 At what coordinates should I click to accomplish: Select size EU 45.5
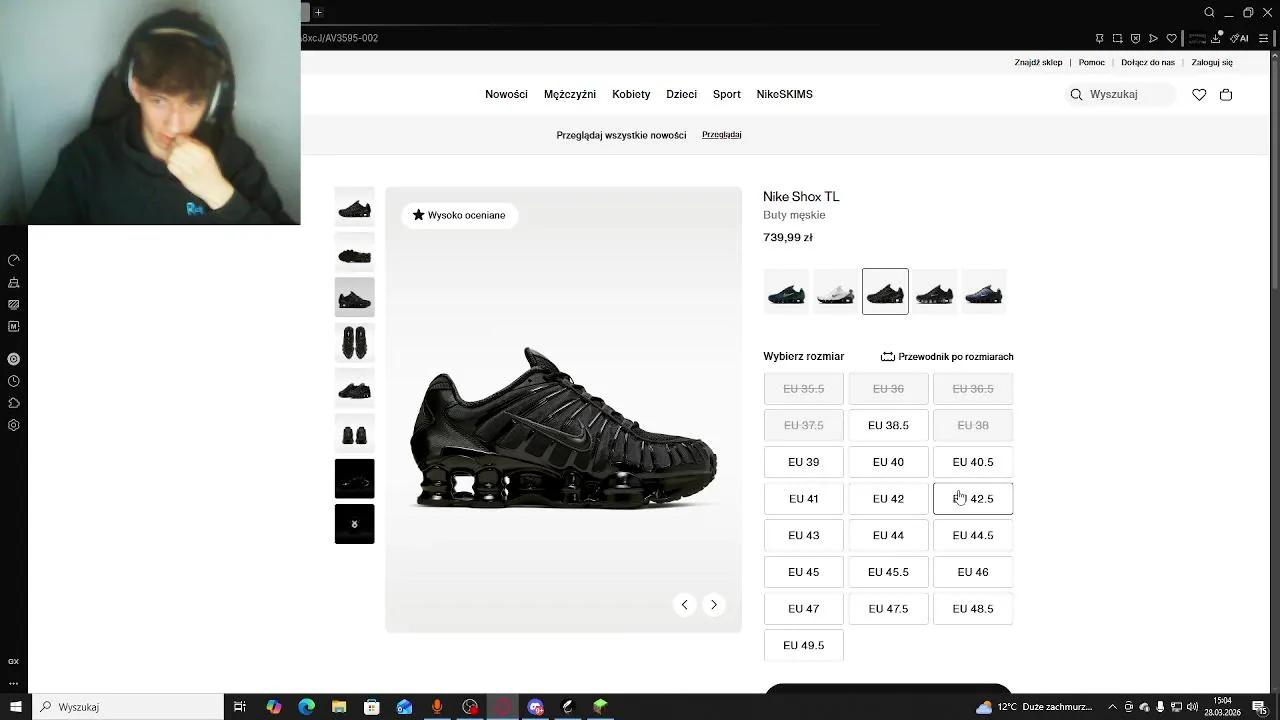click(888, 572)
